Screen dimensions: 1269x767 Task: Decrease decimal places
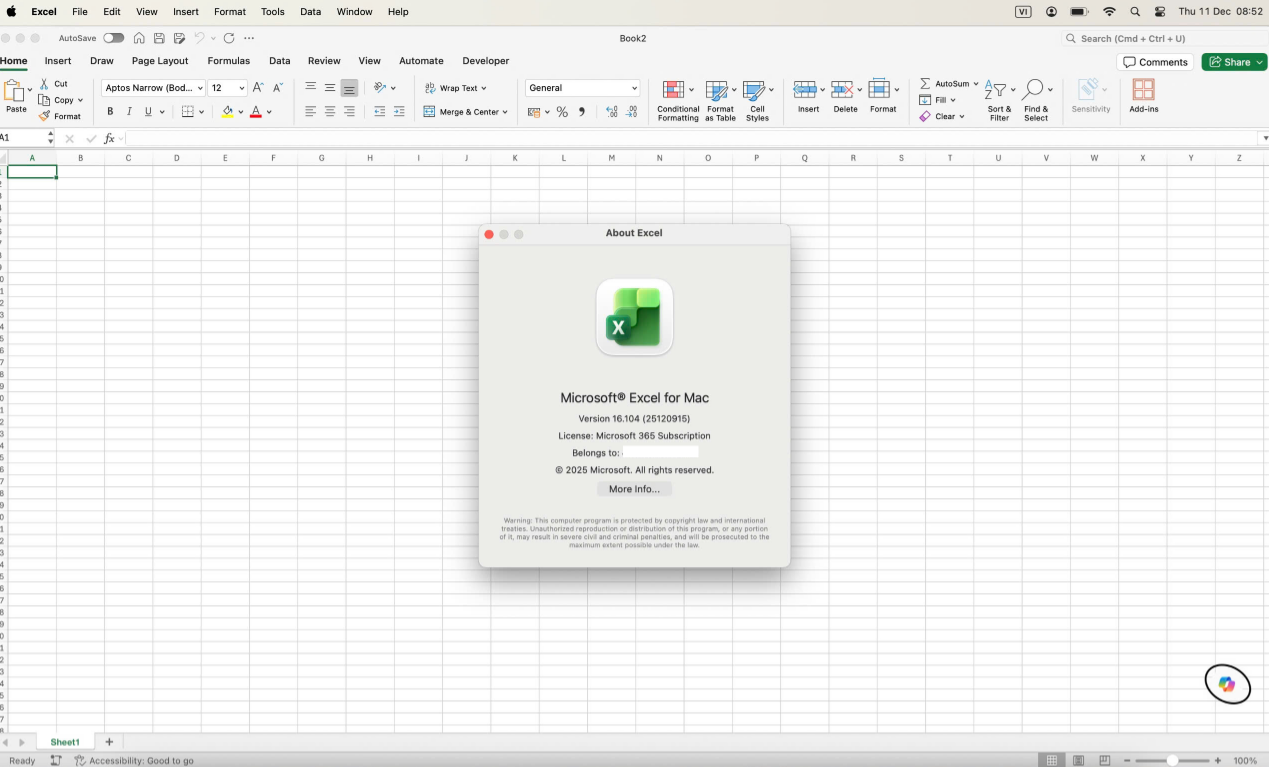coord(632,112)
